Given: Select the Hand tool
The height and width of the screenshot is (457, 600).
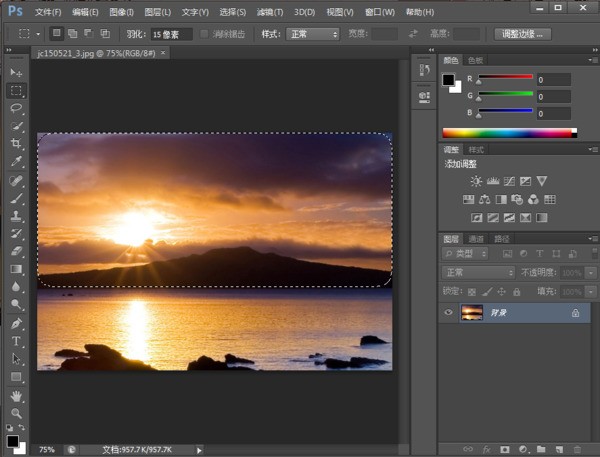Looking at the screenshot, I should (x=16, y=395).
